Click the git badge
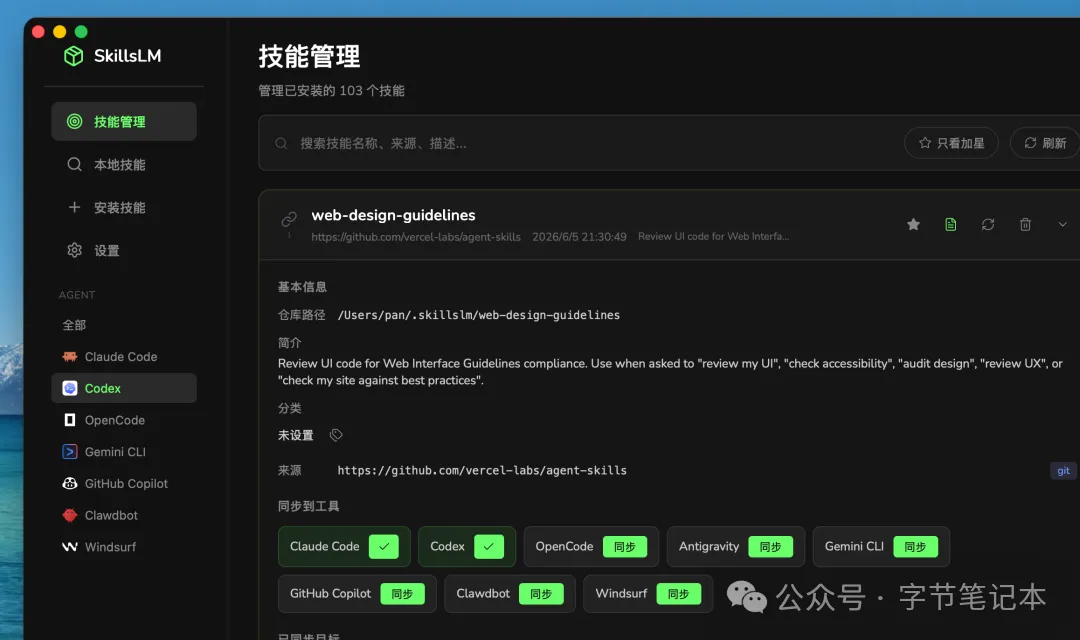This screenshot has height=640, width=1080. coord(1063,471)
